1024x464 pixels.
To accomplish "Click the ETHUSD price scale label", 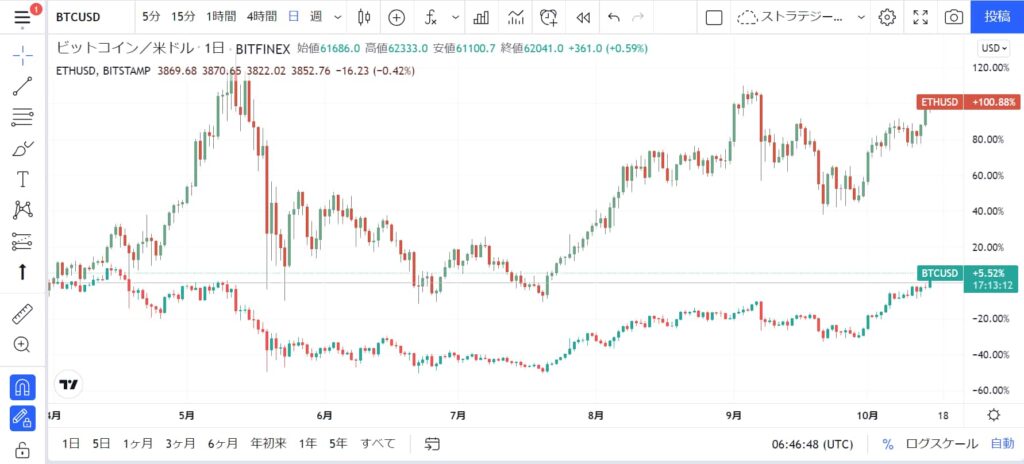I will point(968,102).
